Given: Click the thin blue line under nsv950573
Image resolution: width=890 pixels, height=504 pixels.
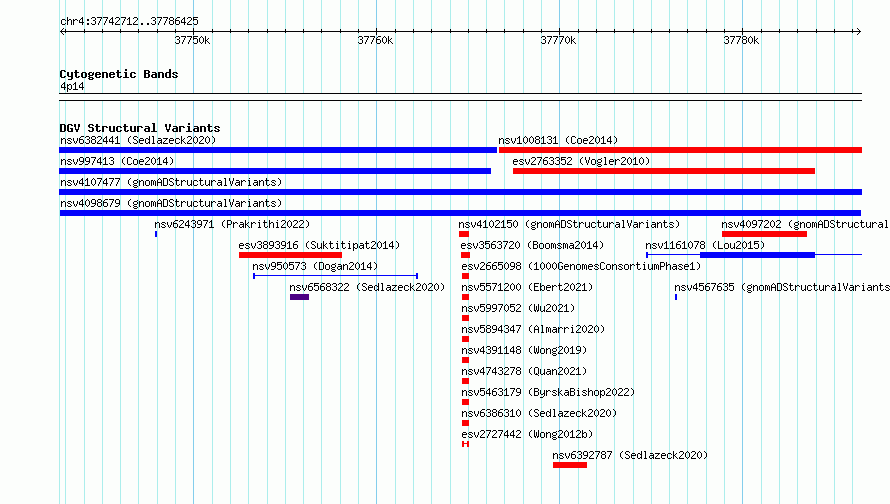Looking at the screenshot, I should click(335, 276).
